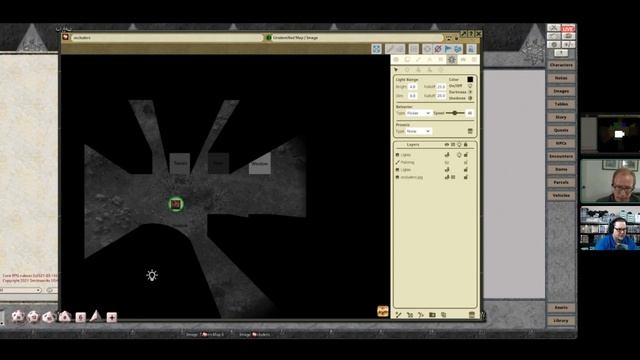Select the light bulb marker on the map
The image size is (640, 360).
coord(152,276)
